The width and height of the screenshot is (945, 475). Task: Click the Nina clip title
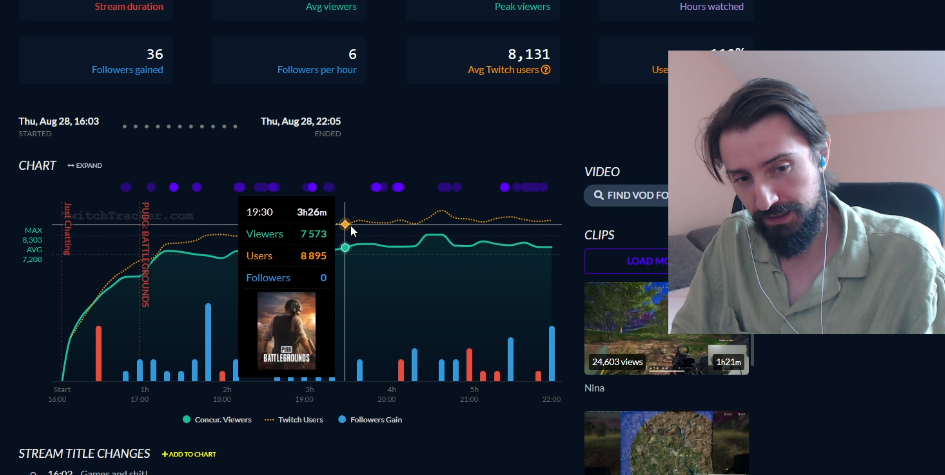pyautogui.click(x=594, y=388)
